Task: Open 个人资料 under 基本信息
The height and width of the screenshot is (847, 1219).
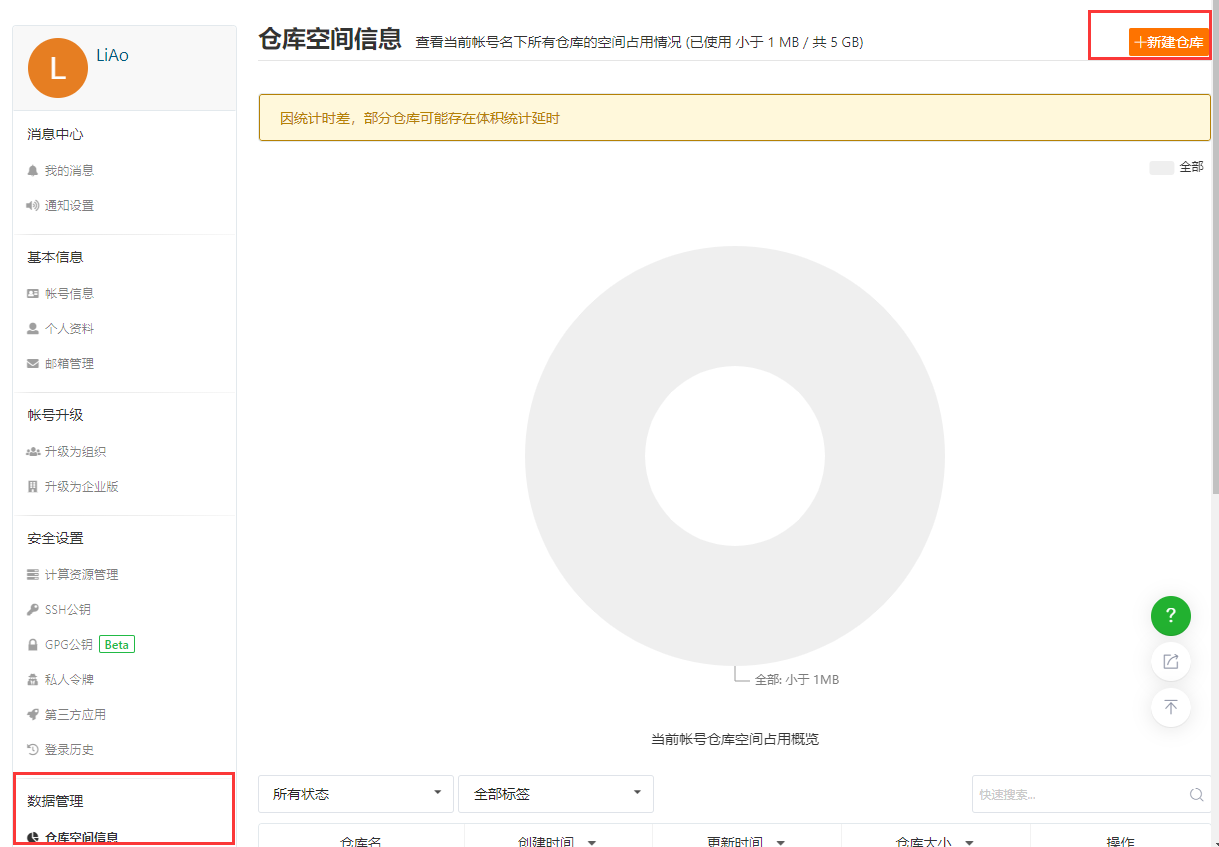Action: [70, 328]
